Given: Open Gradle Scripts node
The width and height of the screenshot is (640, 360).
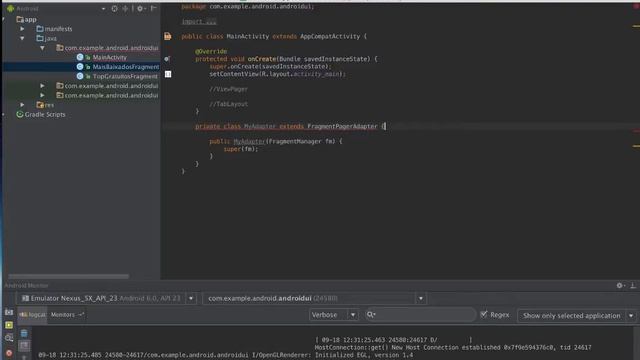Looking at the screenshot, I should [x=41, y=115].
